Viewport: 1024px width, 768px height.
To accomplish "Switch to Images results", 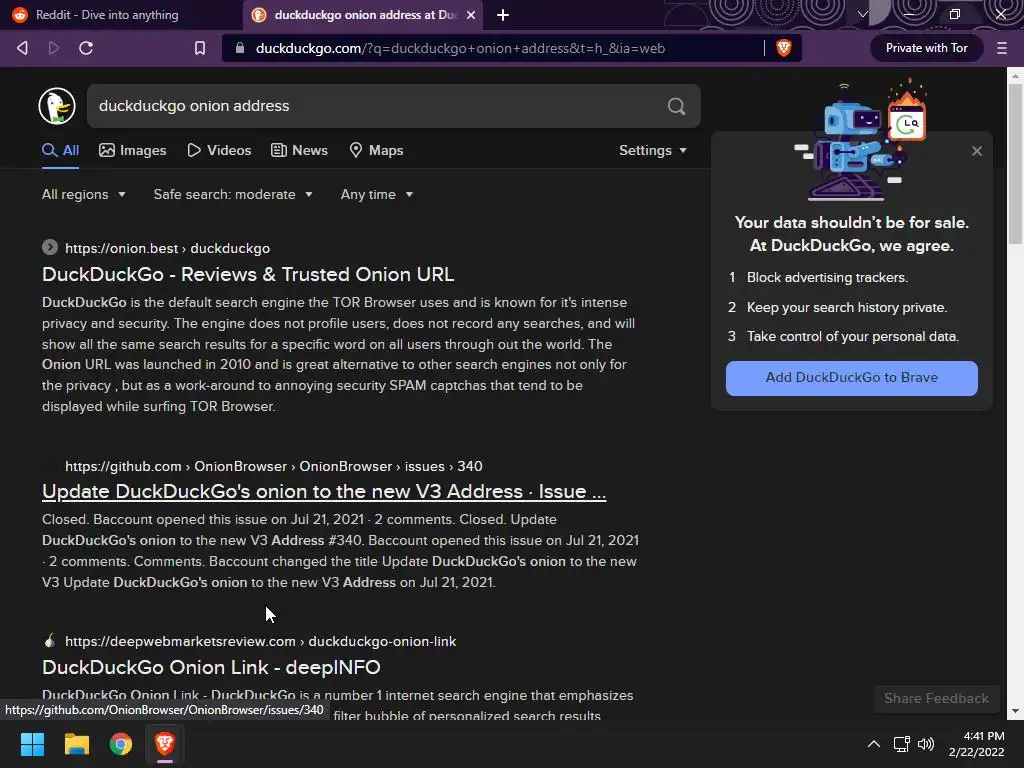I will 133,150.
